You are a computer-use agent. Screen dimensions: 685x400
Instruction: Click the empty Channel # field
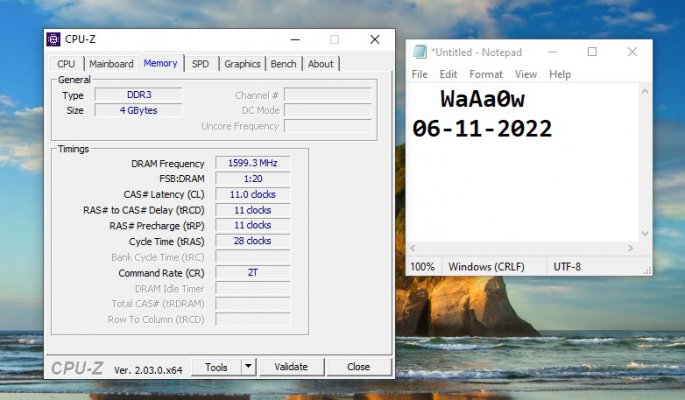tap(328, 95)
